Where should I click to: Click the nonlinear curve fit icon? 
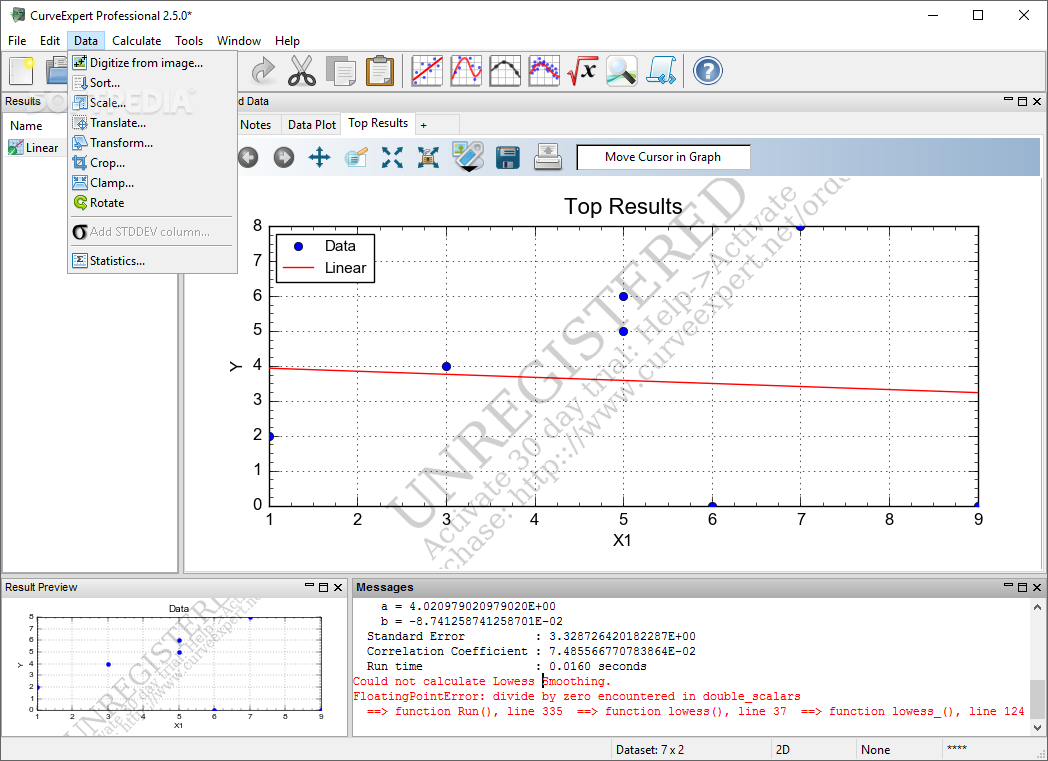click(x=466, y=71)
